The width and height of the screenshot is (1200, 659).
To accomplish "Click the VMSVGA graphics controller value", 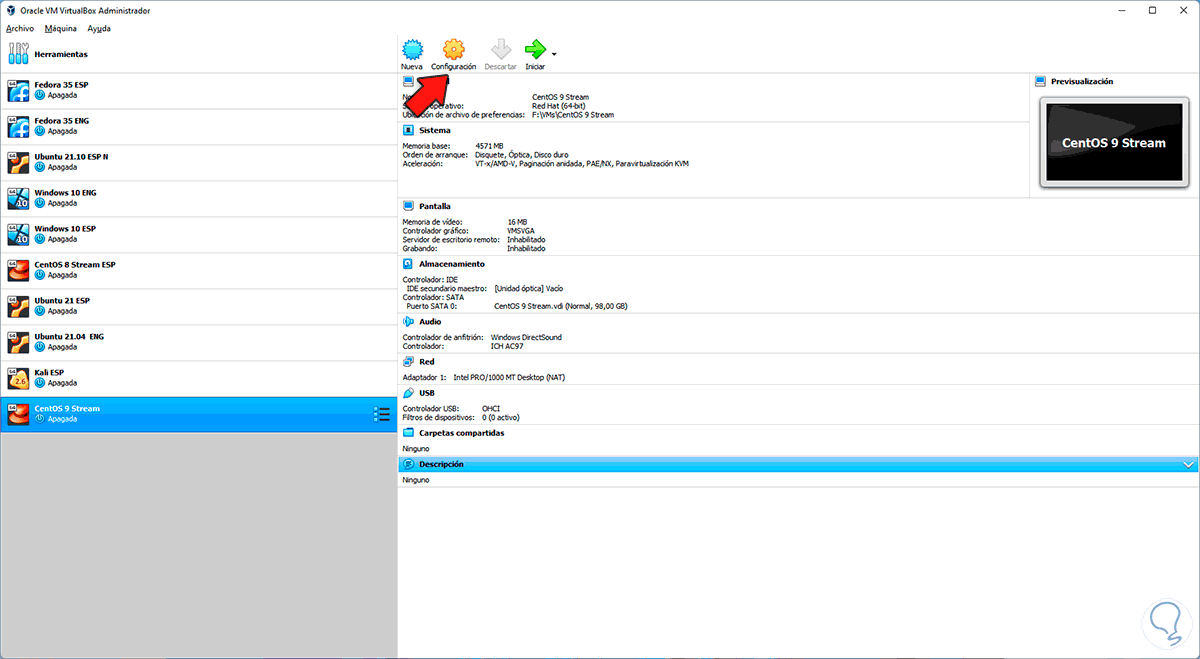I will [x=521, y=231].
